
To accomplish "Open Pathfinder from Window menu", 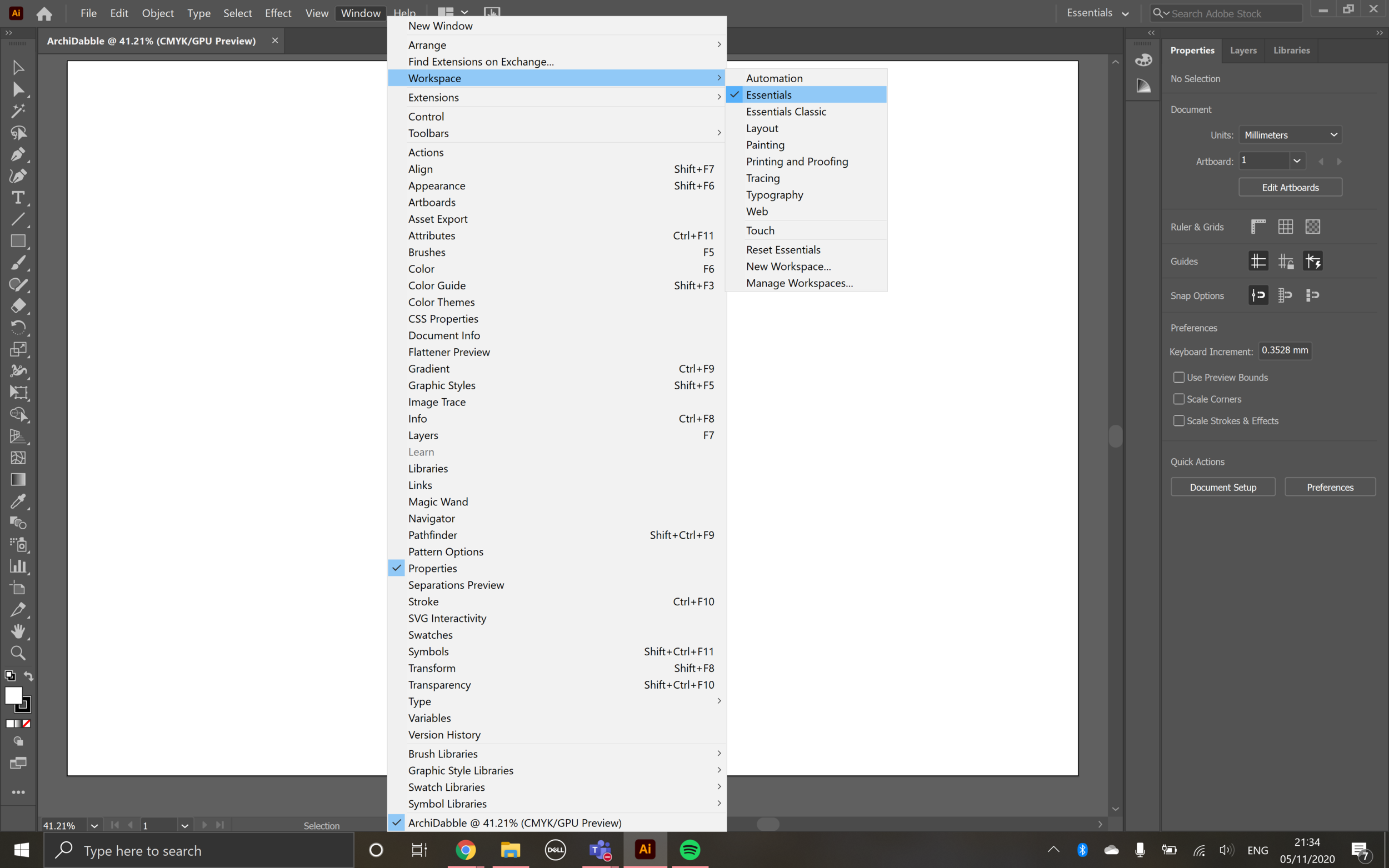I will (x=556, y=535).
